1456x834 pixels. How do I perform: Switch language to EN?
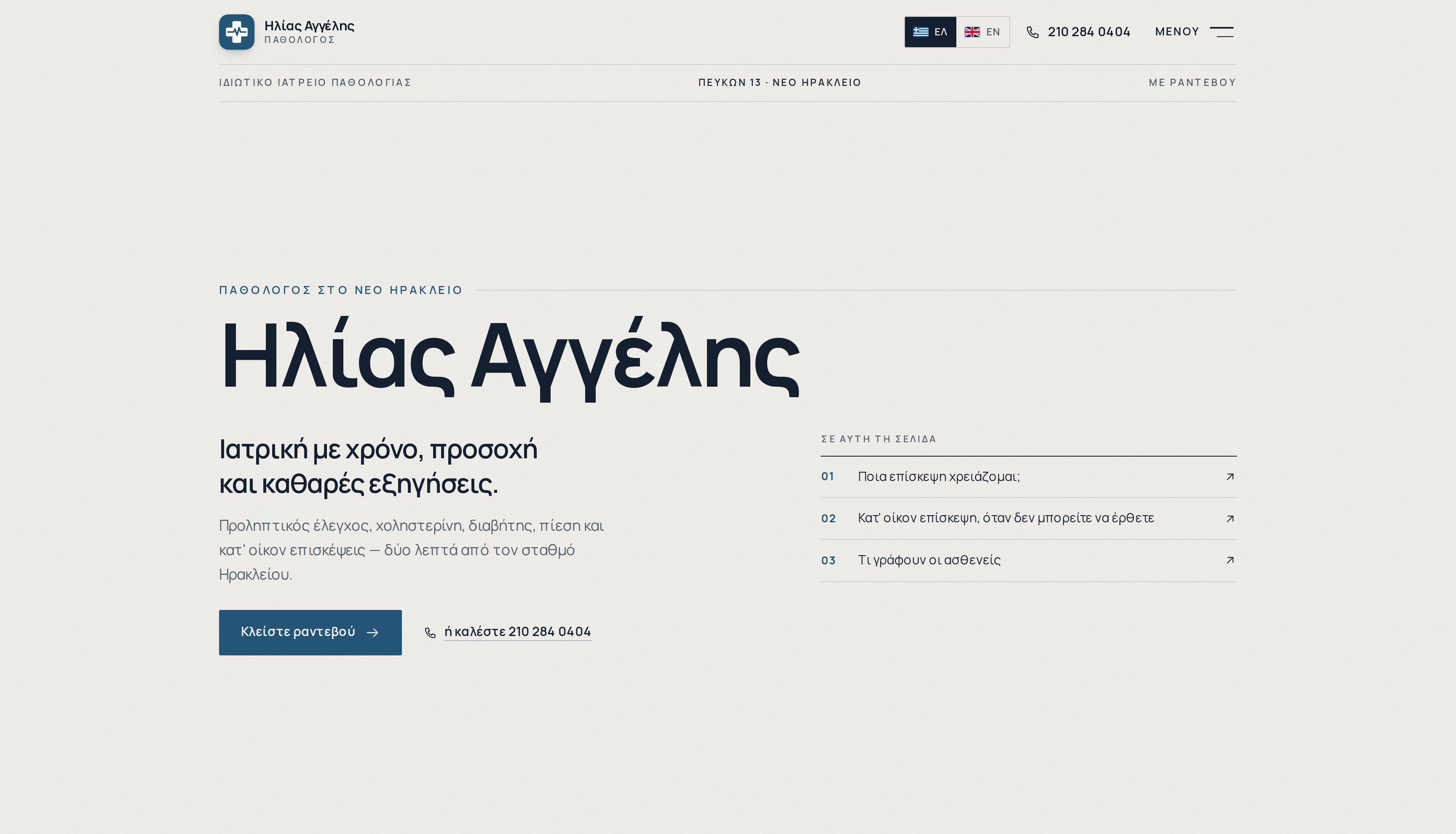[982, 32]
